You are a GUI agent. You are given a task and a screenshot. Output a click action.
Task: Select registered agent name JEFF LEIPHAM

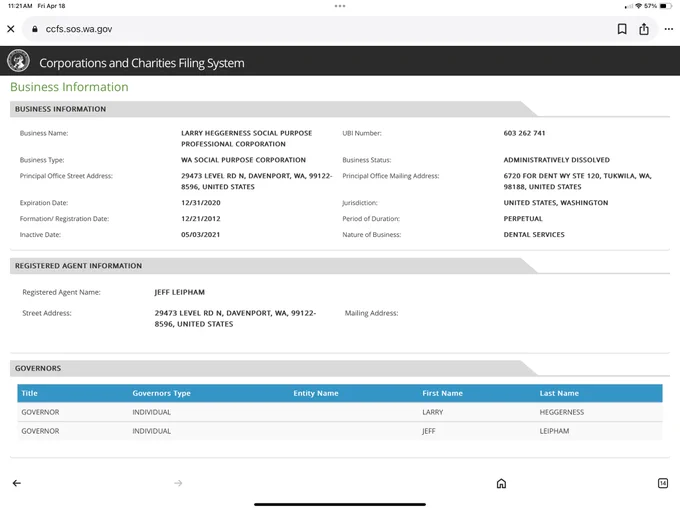(180, 292)
